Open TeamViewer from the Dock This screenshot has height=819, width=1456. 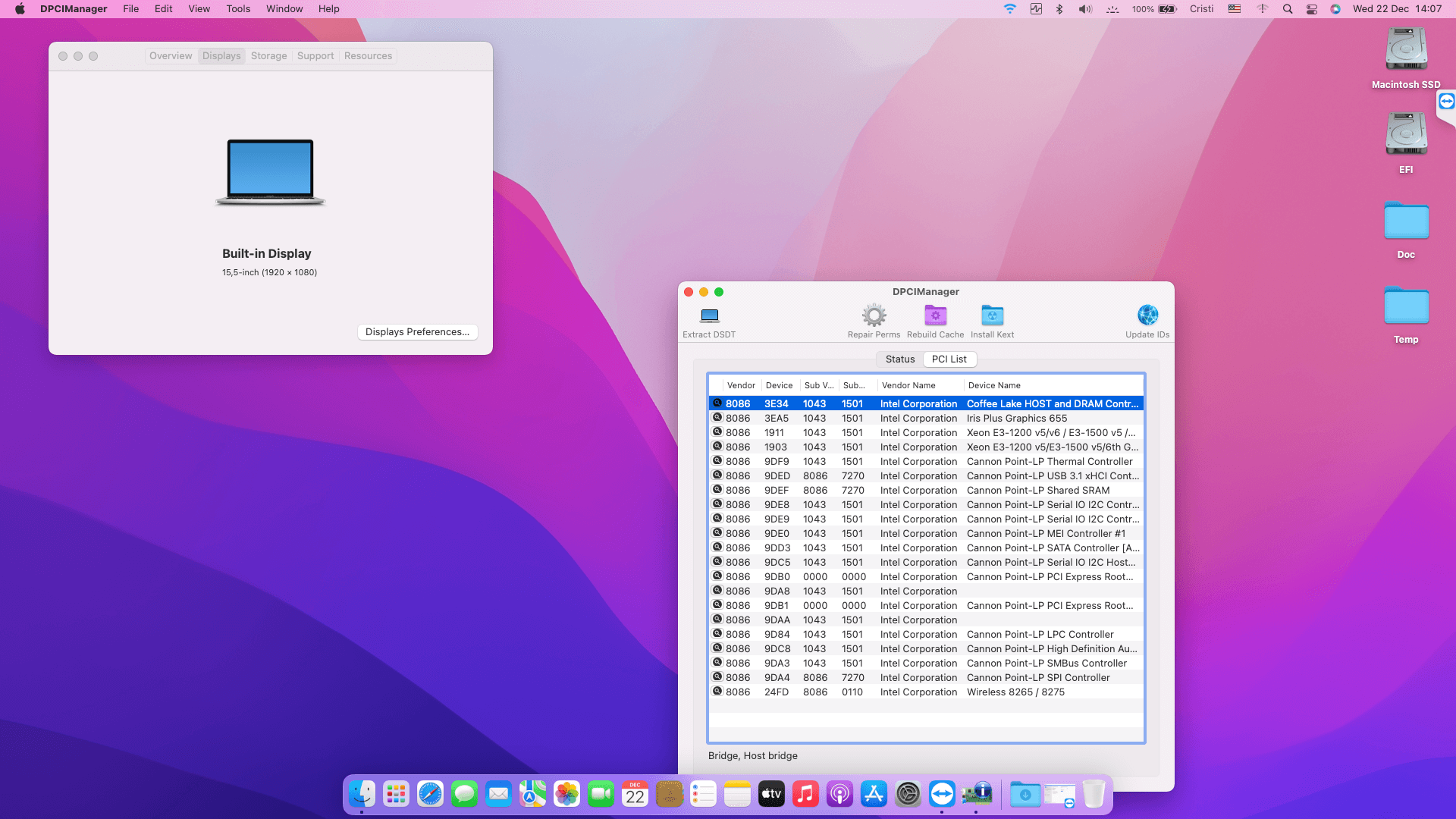[942, 794]
